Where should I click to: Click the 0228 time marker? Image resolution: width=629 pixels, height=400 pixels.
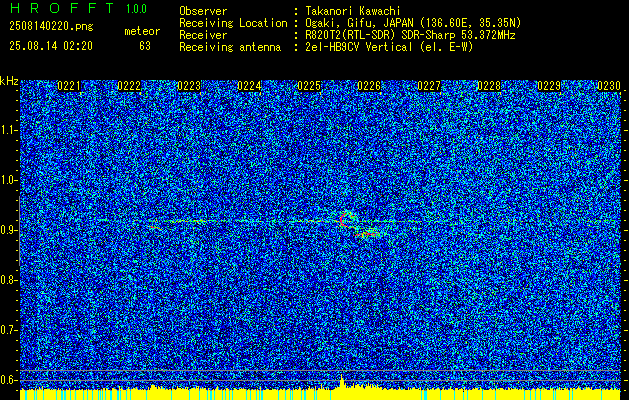click(489, 86)
